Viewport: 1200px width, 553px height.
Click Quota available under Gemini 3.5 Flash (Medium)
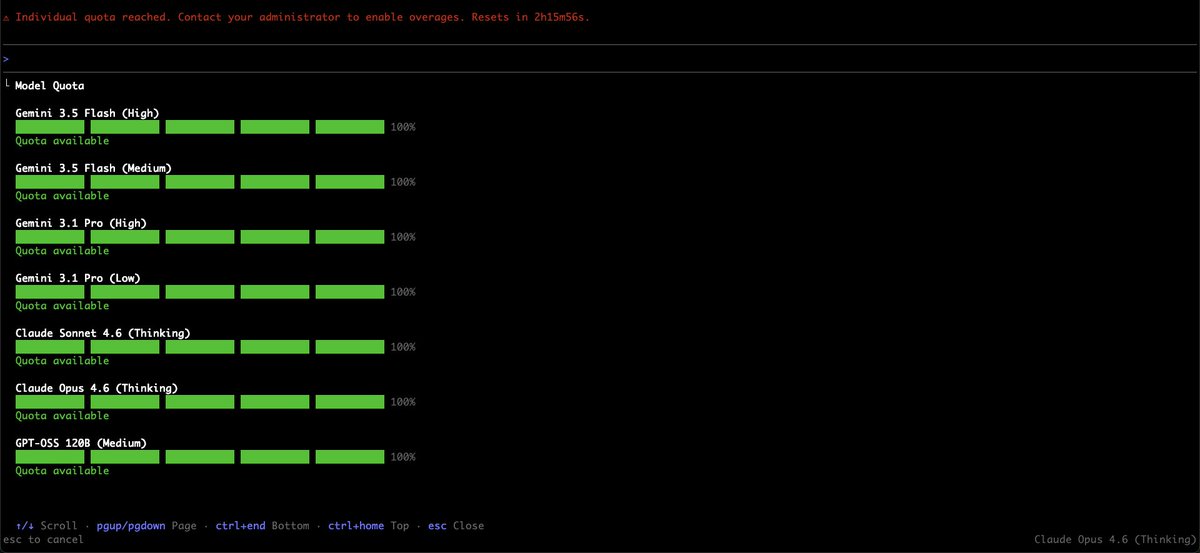tap(62, 196)
